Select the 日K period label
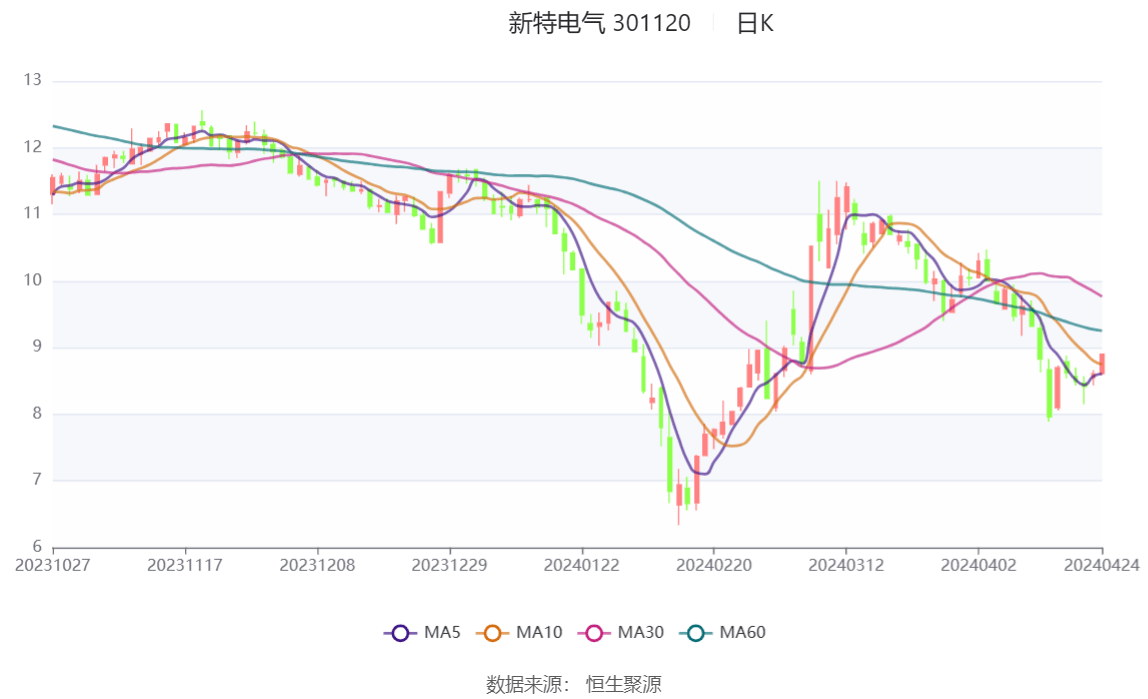1148x699 pixels. [x=755, y=24]
